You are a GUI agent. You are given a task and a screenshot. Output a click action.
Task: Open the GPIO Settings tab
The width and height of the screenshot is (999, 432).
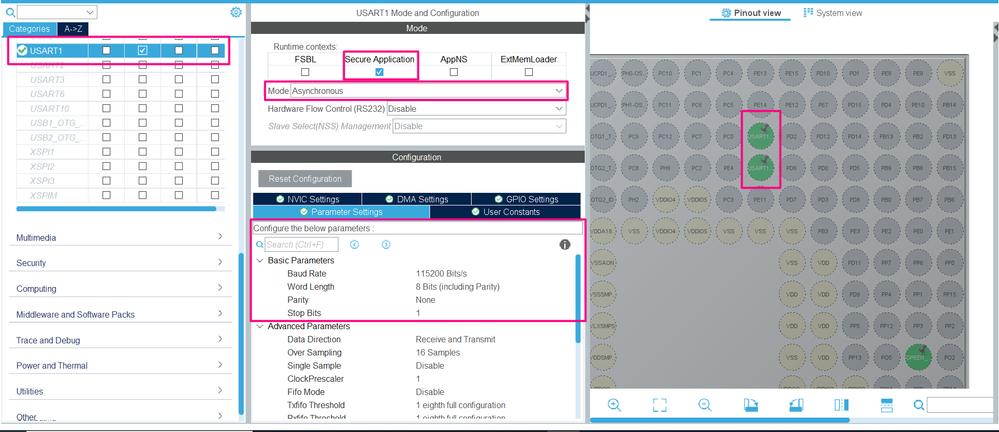[x=526, y=199]
